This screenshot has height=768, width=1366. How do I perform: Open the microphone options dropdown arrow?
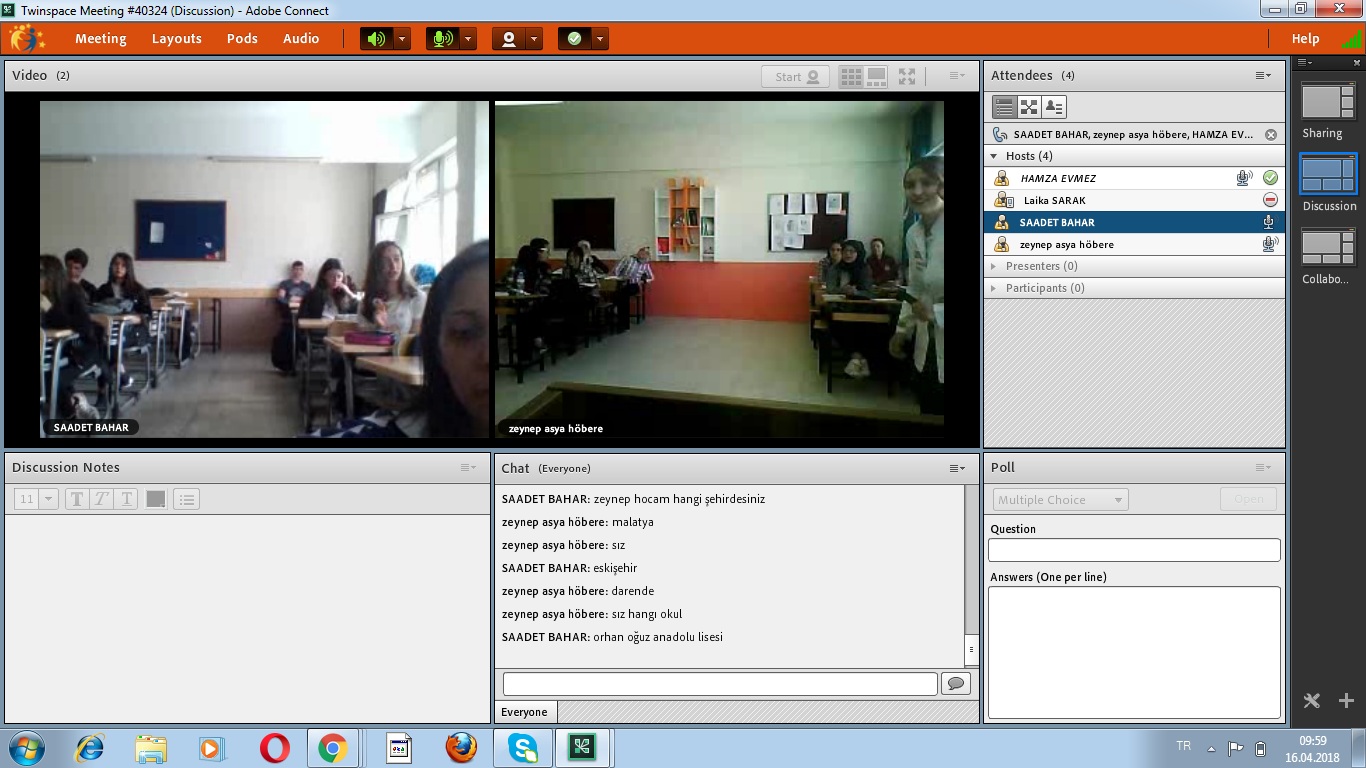click(x=468, y=39)
